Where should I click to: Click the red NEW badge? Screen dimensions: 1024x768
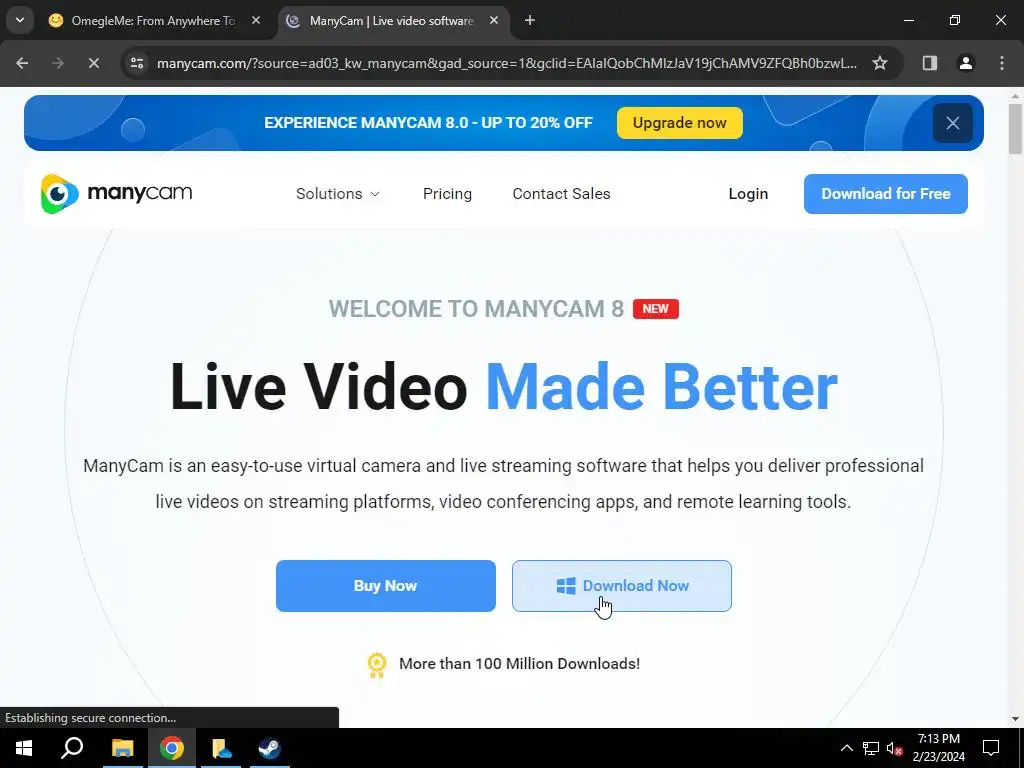coord(656,309)
